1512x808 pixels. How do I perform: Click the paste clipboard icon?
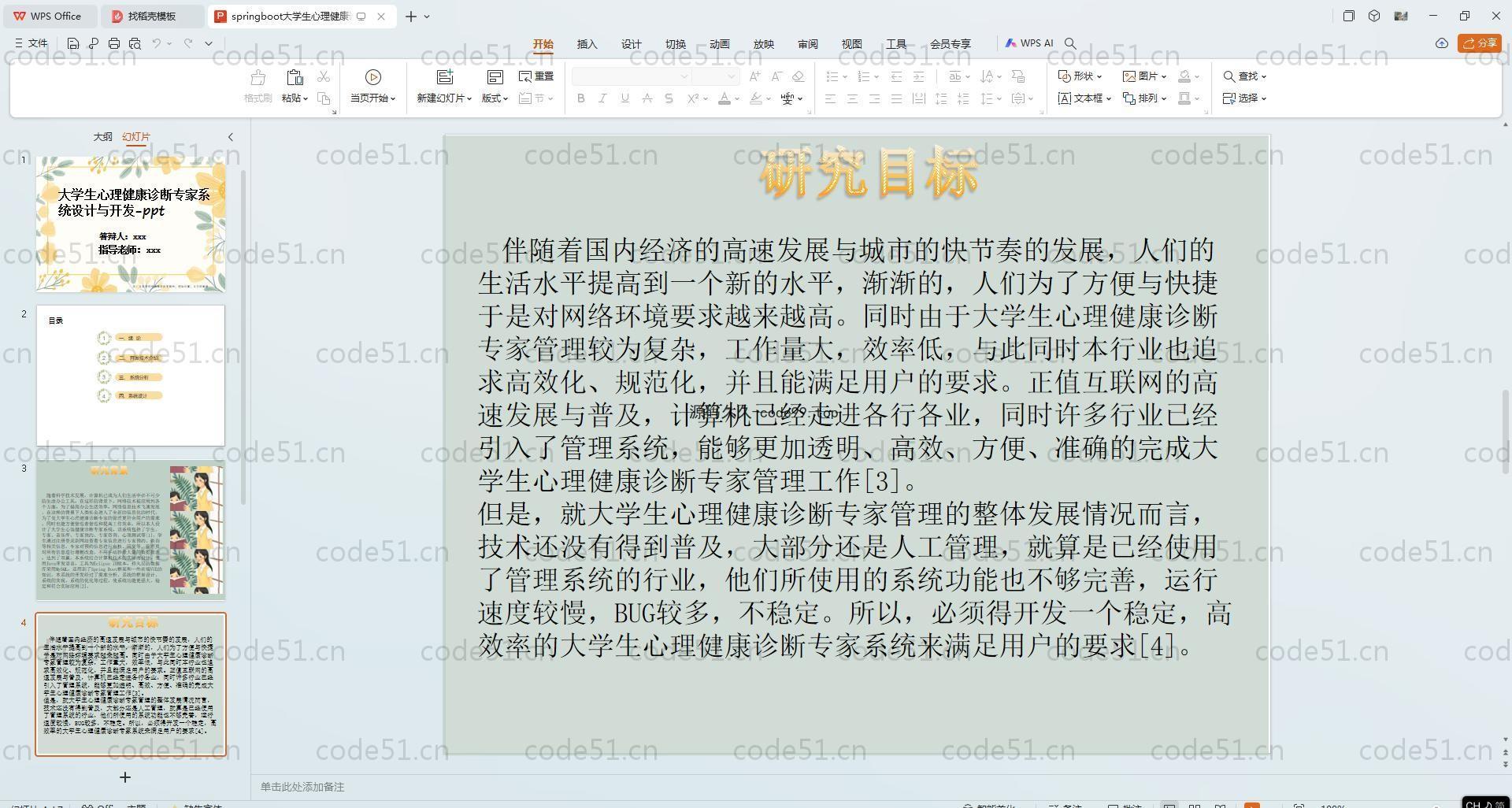tap(295, 77)
